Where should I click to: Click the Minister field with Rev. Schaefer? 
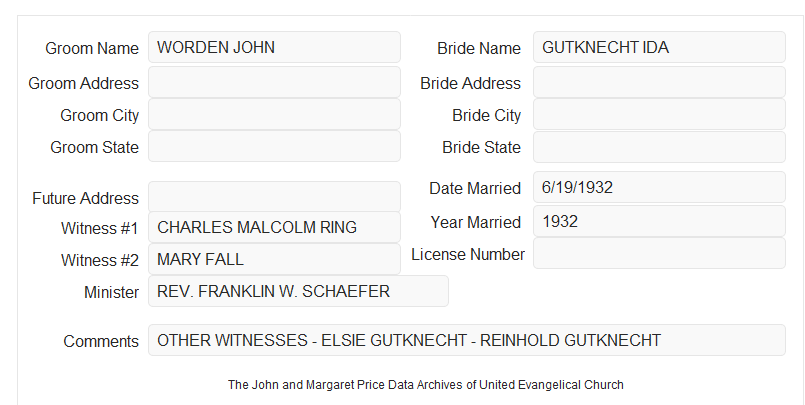tap(298, 291)
